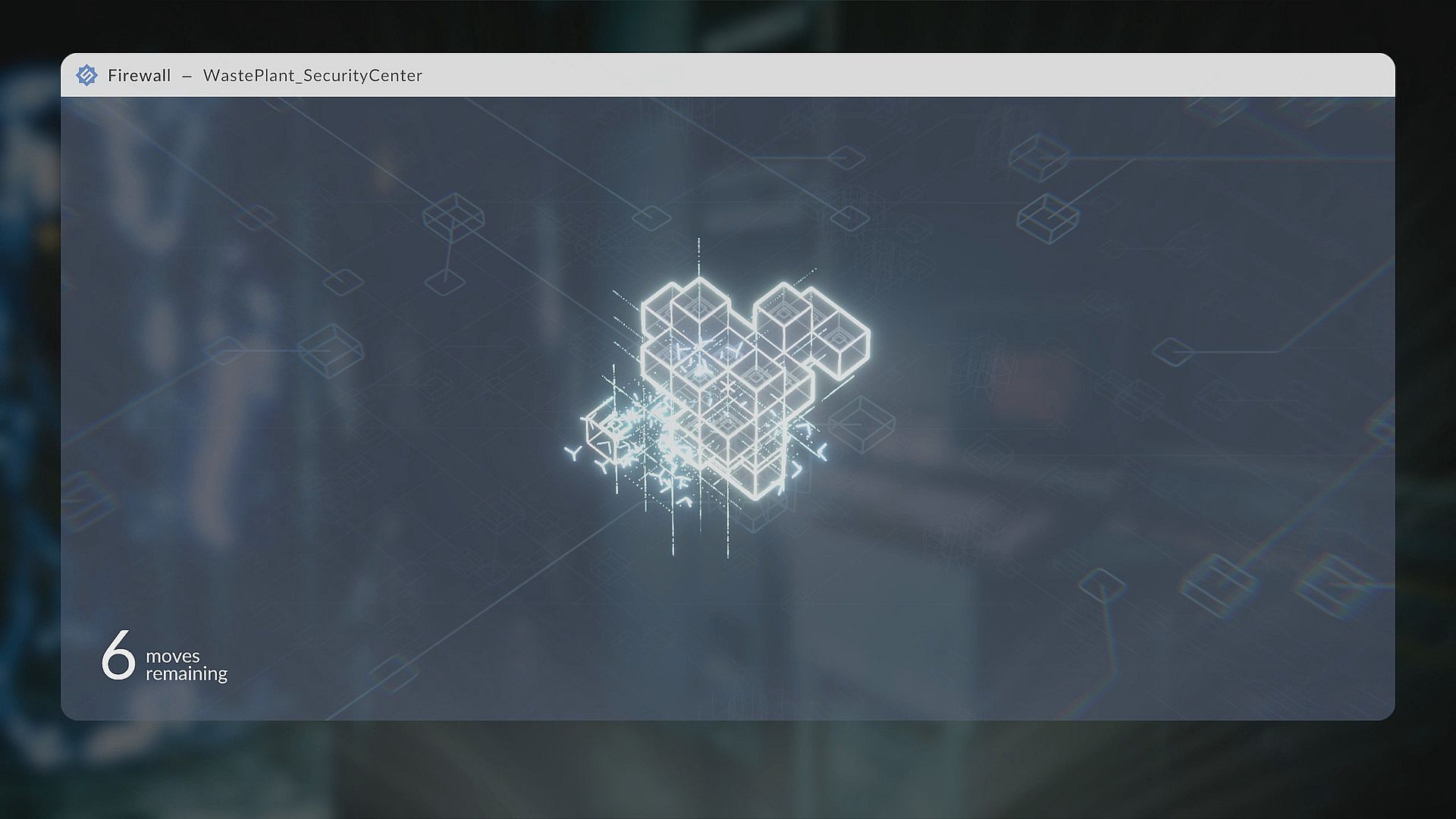Select the tall glowing cube right of the top gap

783,318
